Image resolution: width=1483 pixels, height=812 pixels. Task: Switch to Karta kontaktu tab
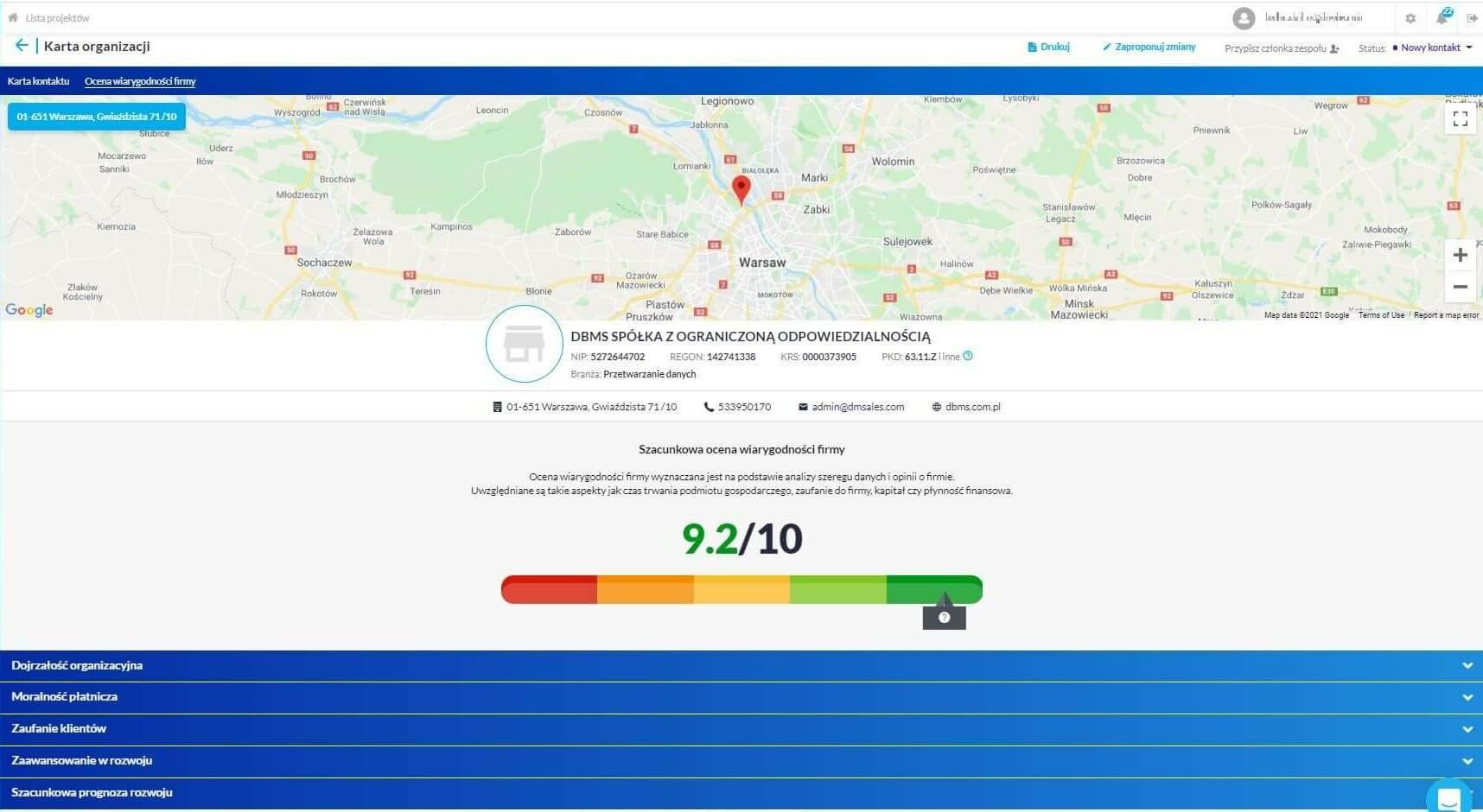(x=38, y=81)
